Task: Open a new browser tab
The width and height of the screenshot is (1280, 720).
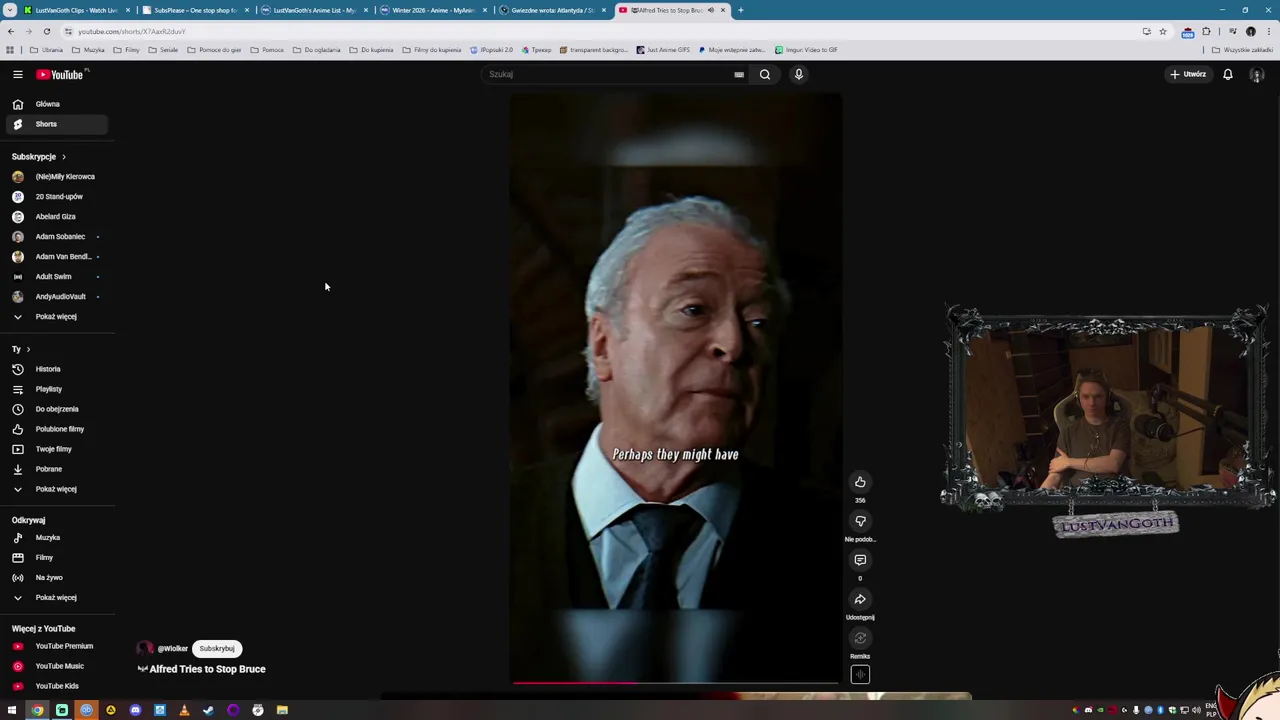Action: pyautogui.click(x=740, y=10)
